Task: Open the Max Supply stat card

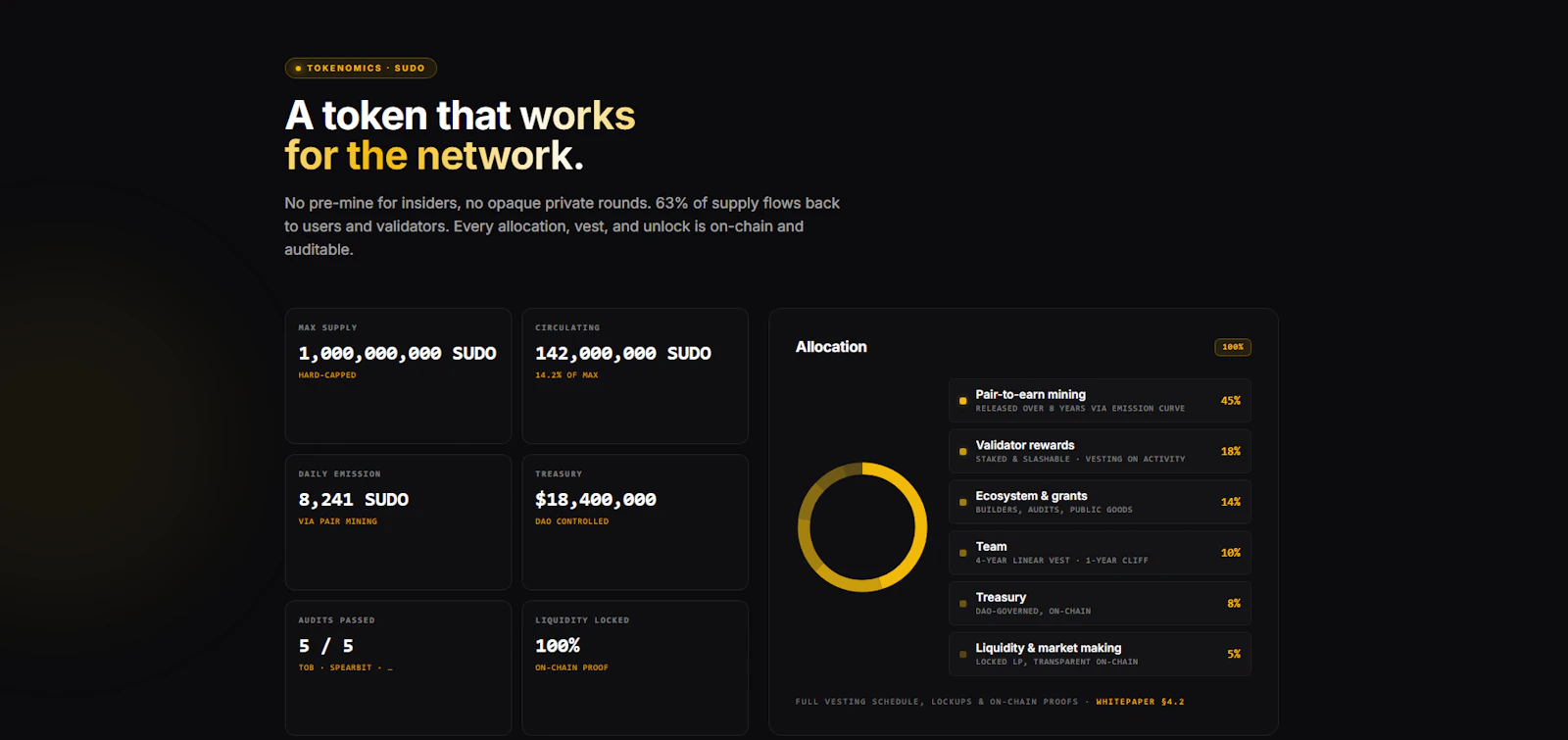Action: (398, 376)
